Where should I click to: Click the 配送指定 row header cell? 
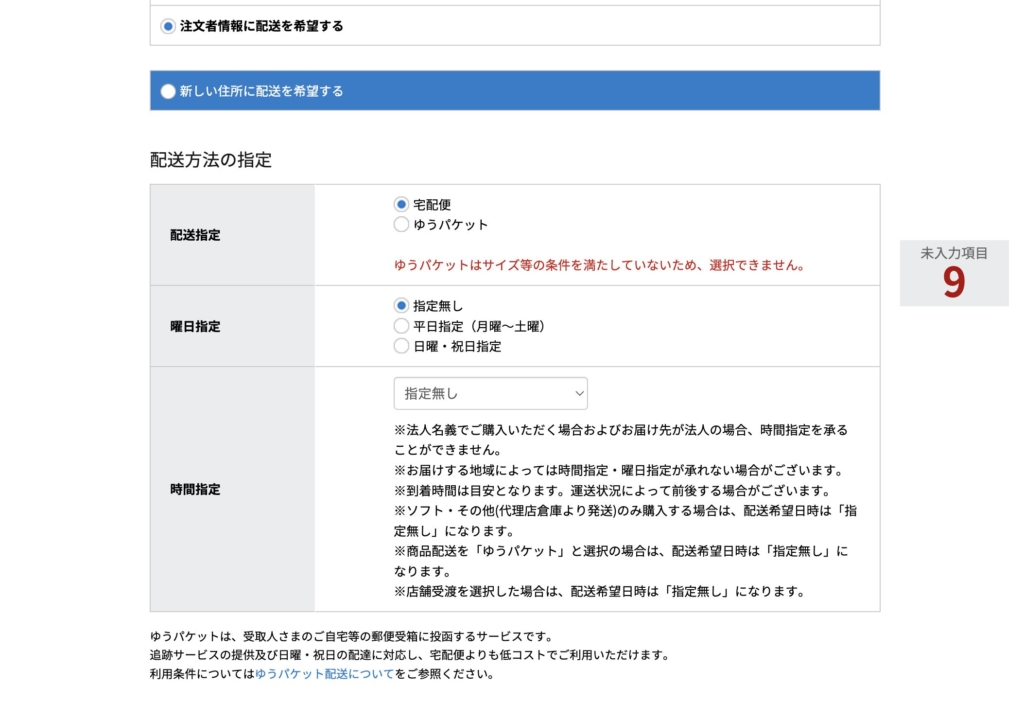195,236
